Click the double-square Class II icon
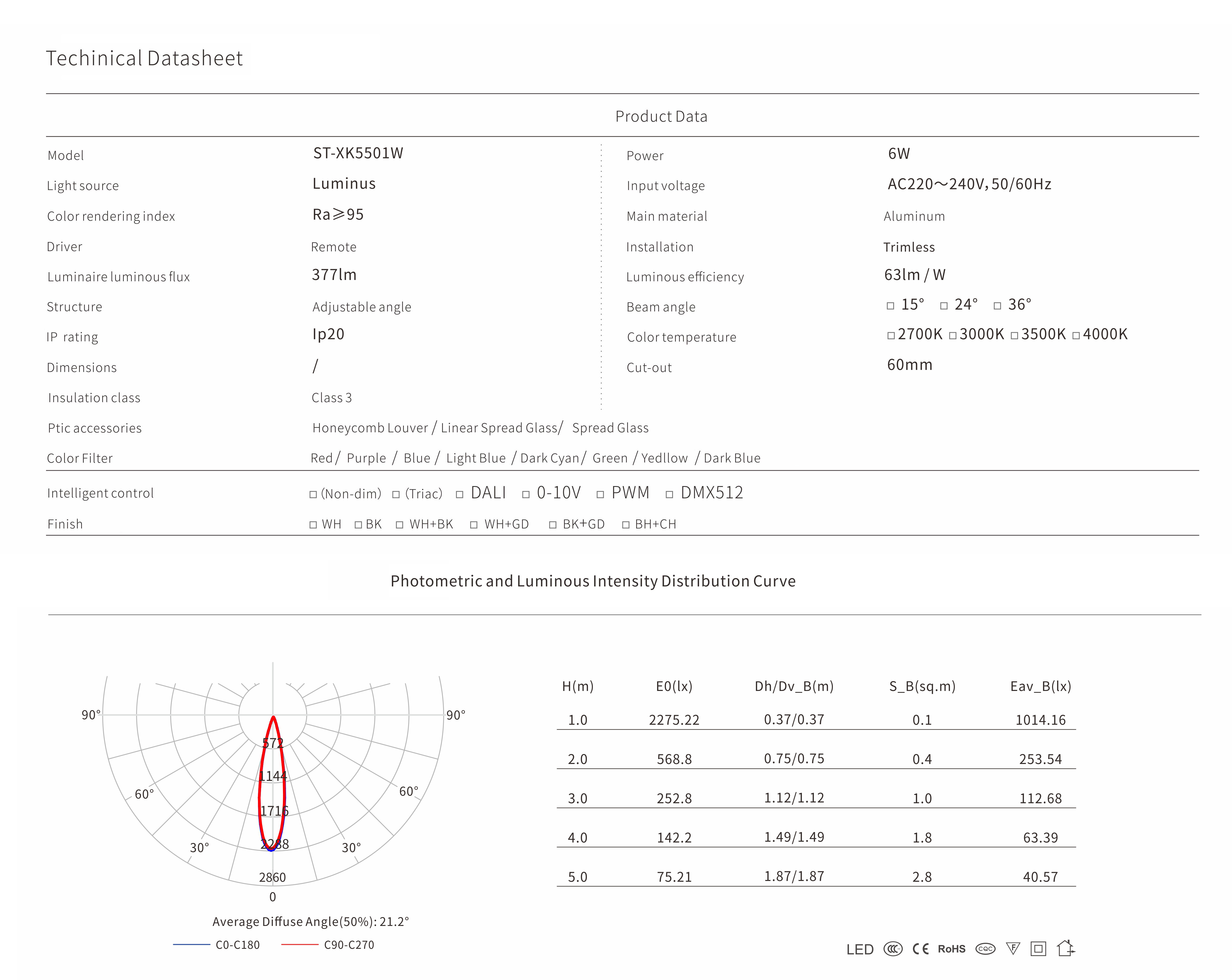 pos(1038,949)
